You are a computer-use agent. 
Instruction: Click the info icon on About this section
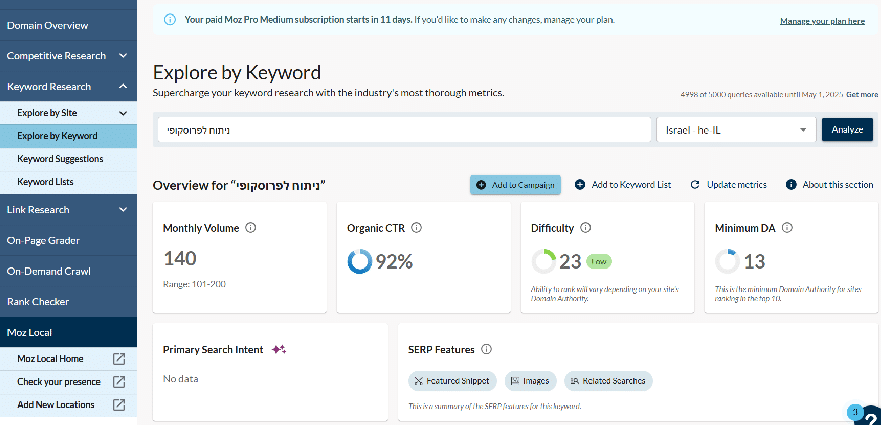tap(791, 184)
